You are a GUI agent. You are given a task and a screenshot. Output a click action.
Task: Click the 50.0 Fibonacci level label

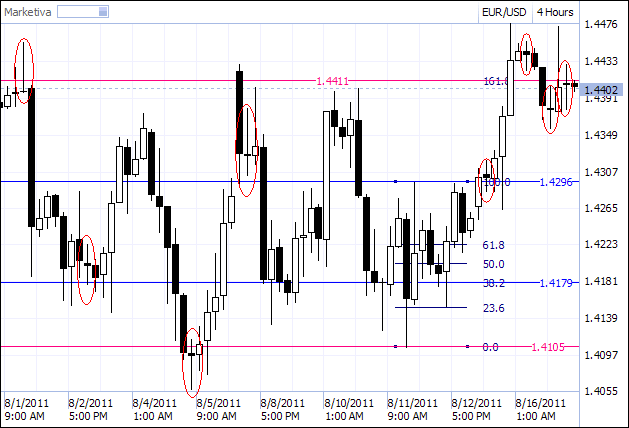point(493,264)
